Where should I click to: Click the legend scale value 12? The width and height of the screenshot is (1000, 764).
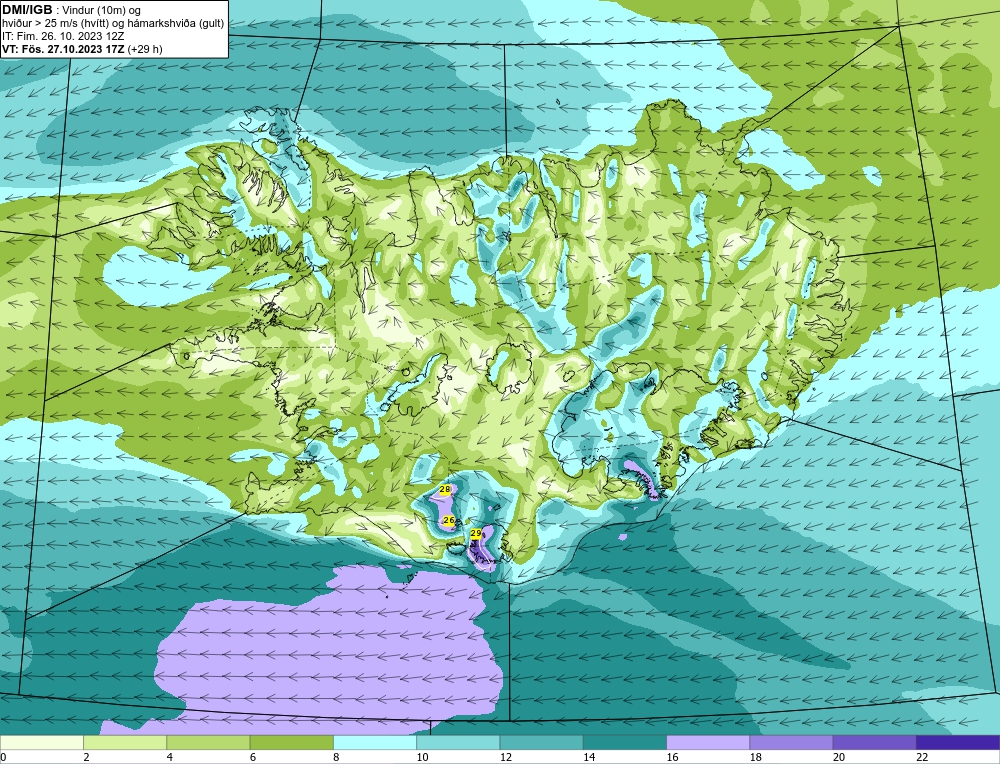tap(505, 757)
